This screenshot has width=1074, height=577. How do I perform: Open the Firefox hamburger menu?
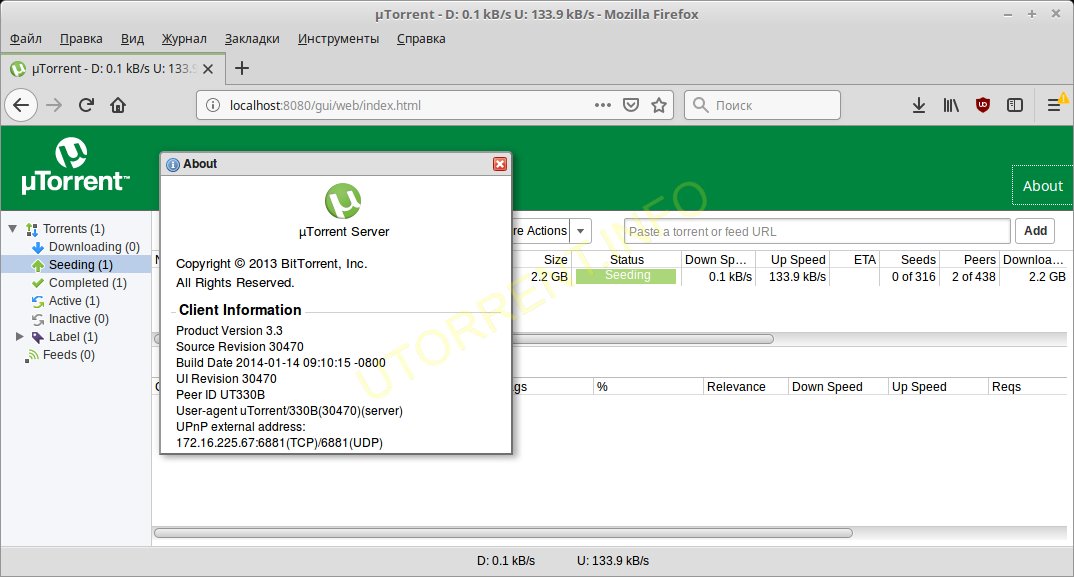[x=1055, y=106]
